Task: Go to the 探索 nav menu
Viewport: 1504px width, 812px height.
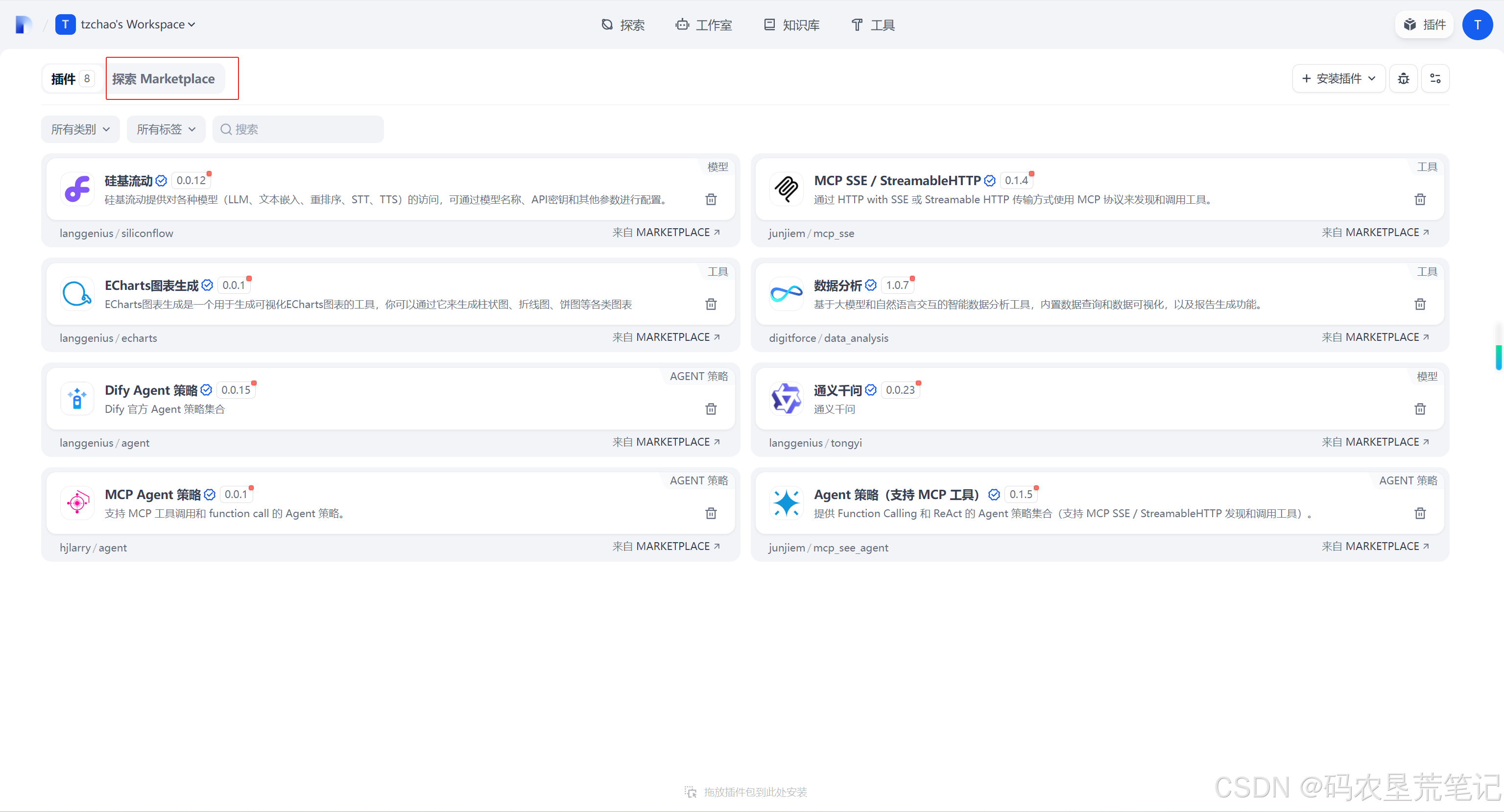Action: (623, 24)
